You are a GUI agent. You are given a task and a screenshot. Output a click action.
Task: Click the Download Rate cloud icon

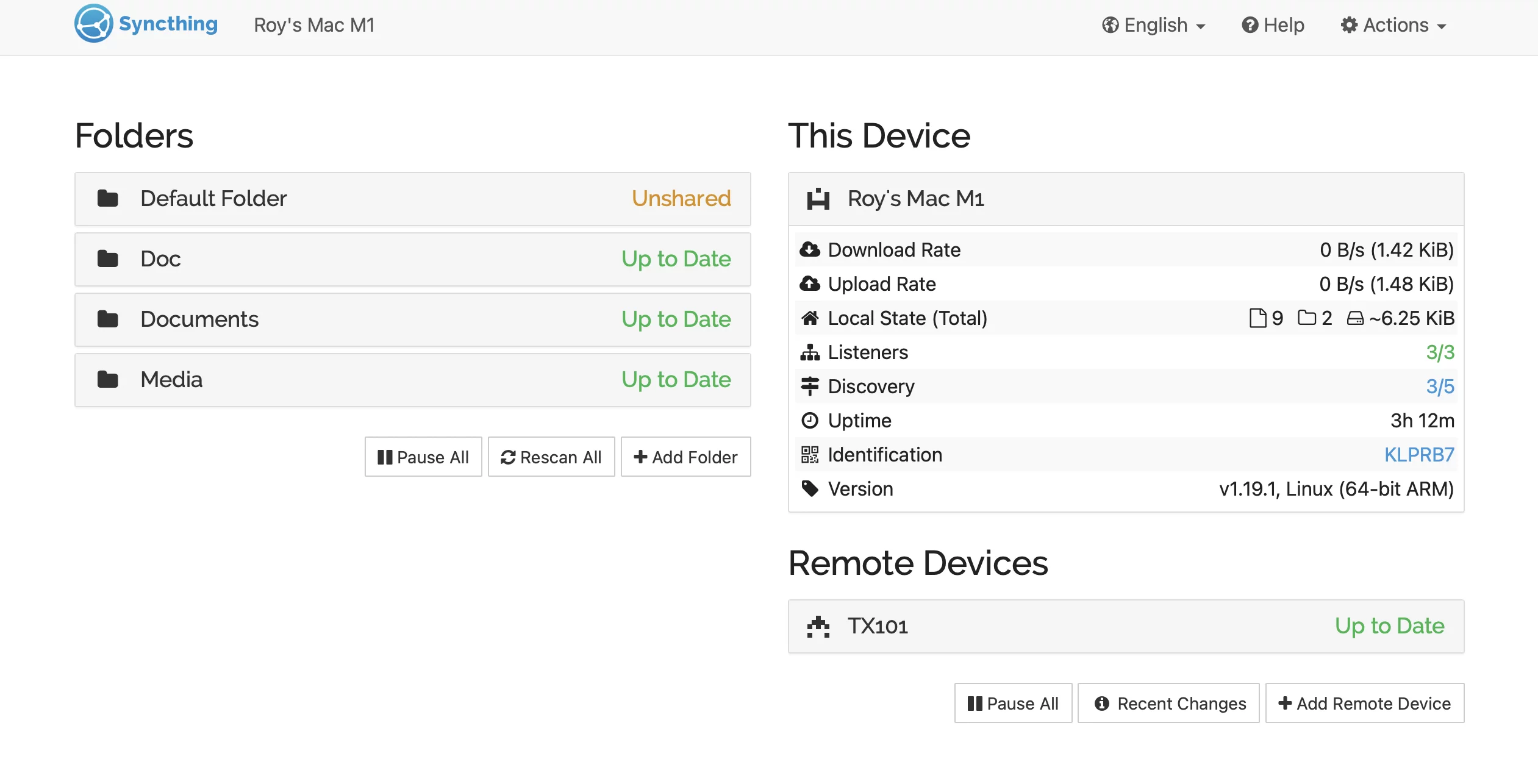pyautogui.click(x=809, y=250)
